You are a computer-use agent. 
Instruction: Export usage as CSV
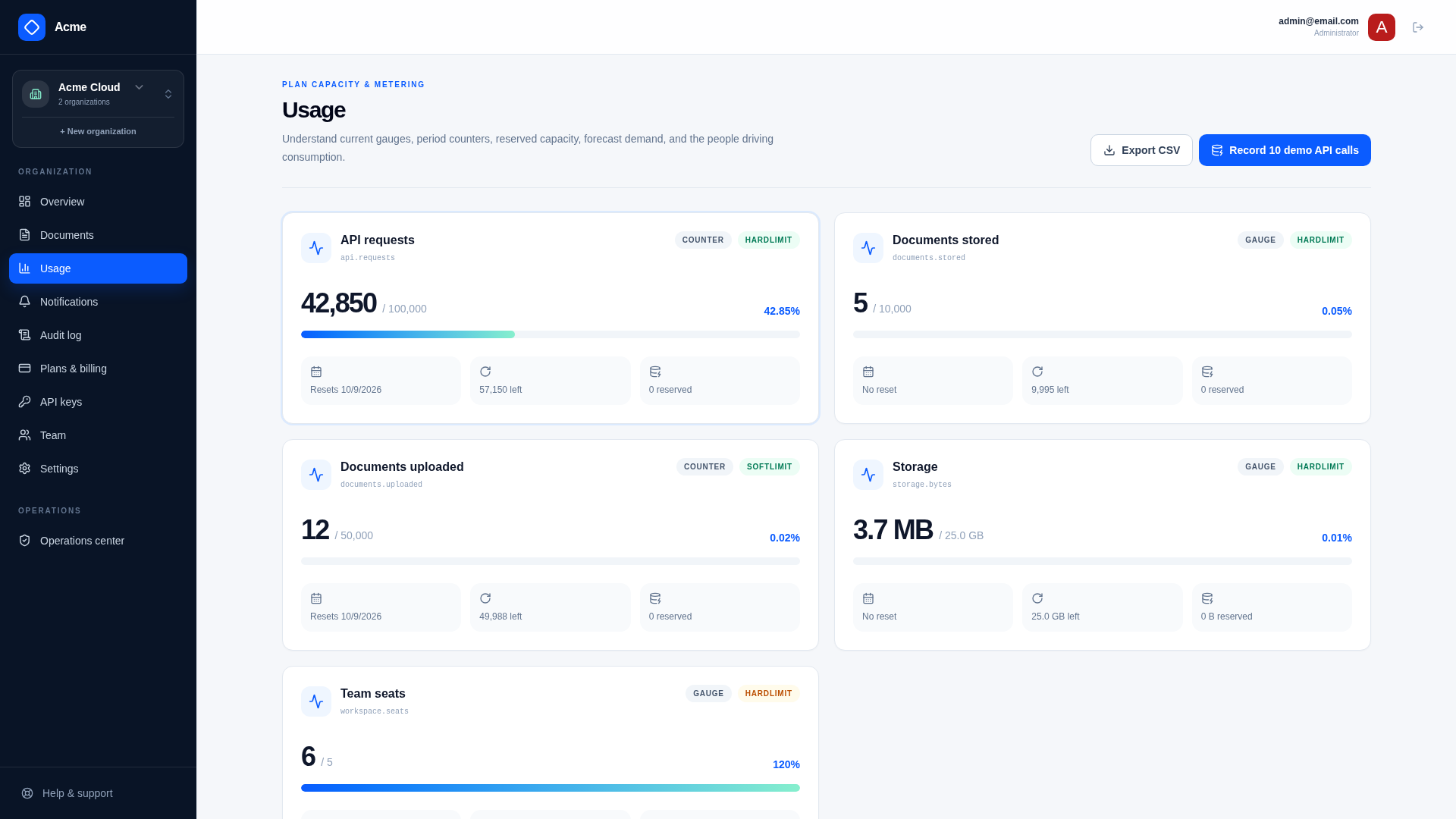pos(1141,150)
